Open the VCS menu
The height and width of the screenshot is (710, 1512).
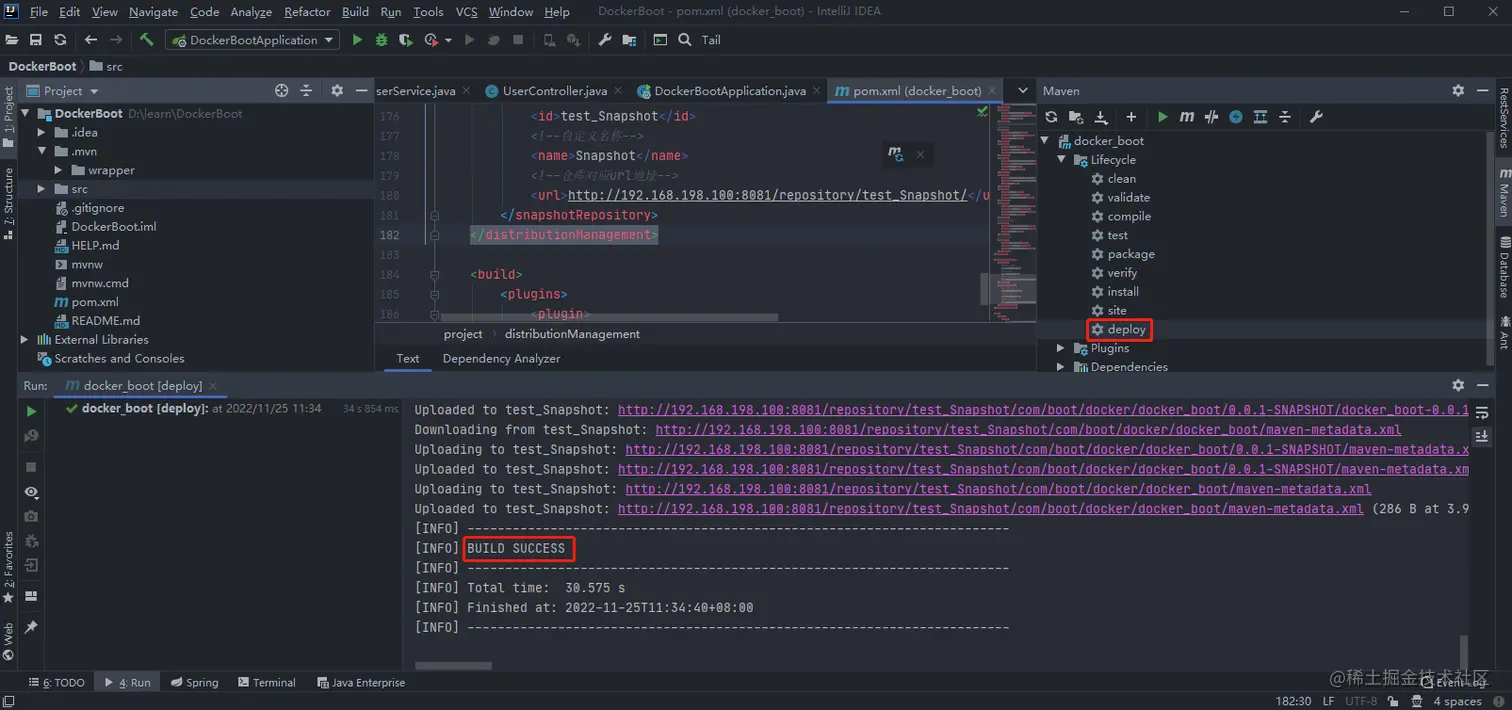(466, 12)
